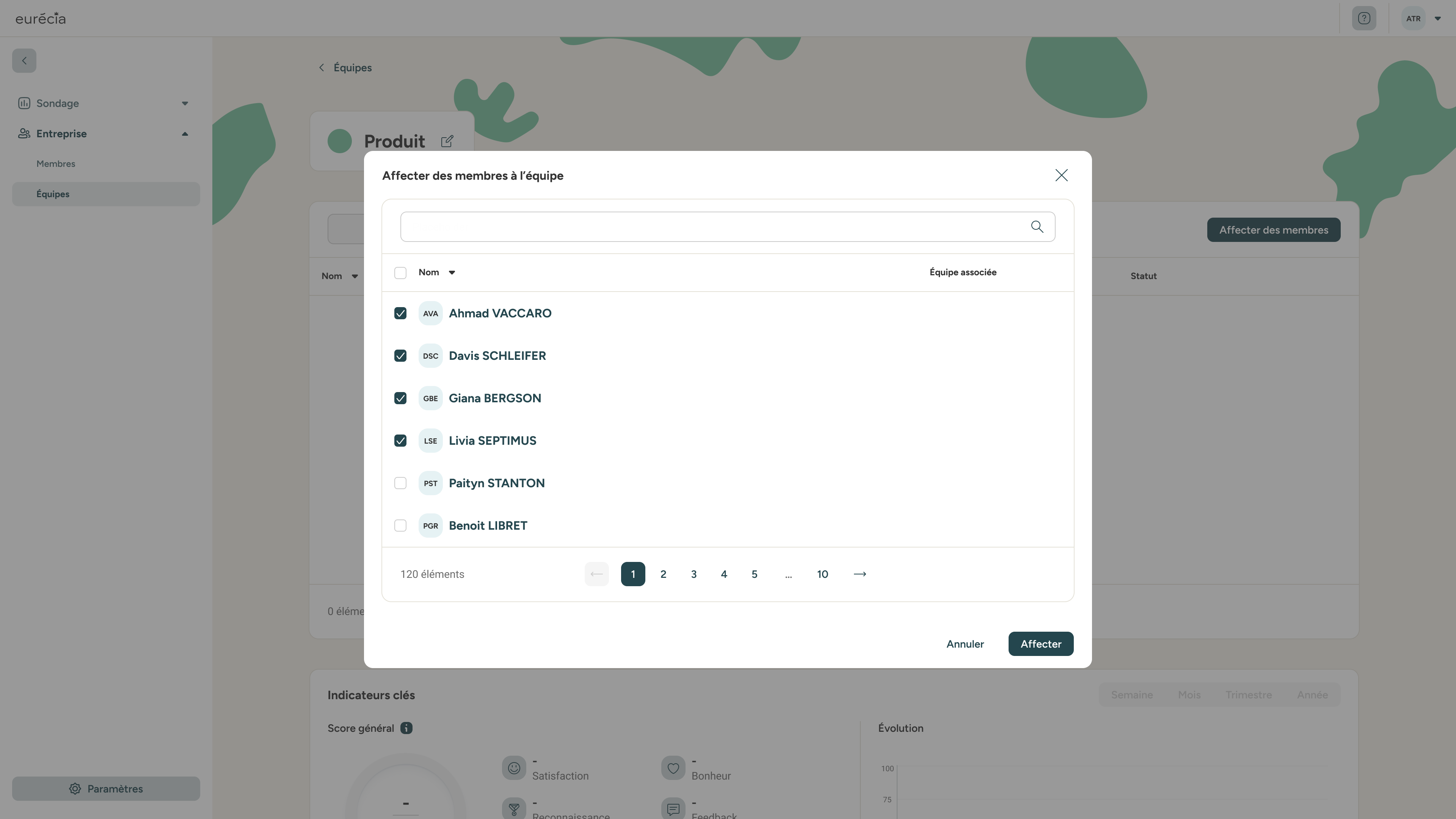
Task: Click the back chevron beside Équipes
Action: click(321, 68)
